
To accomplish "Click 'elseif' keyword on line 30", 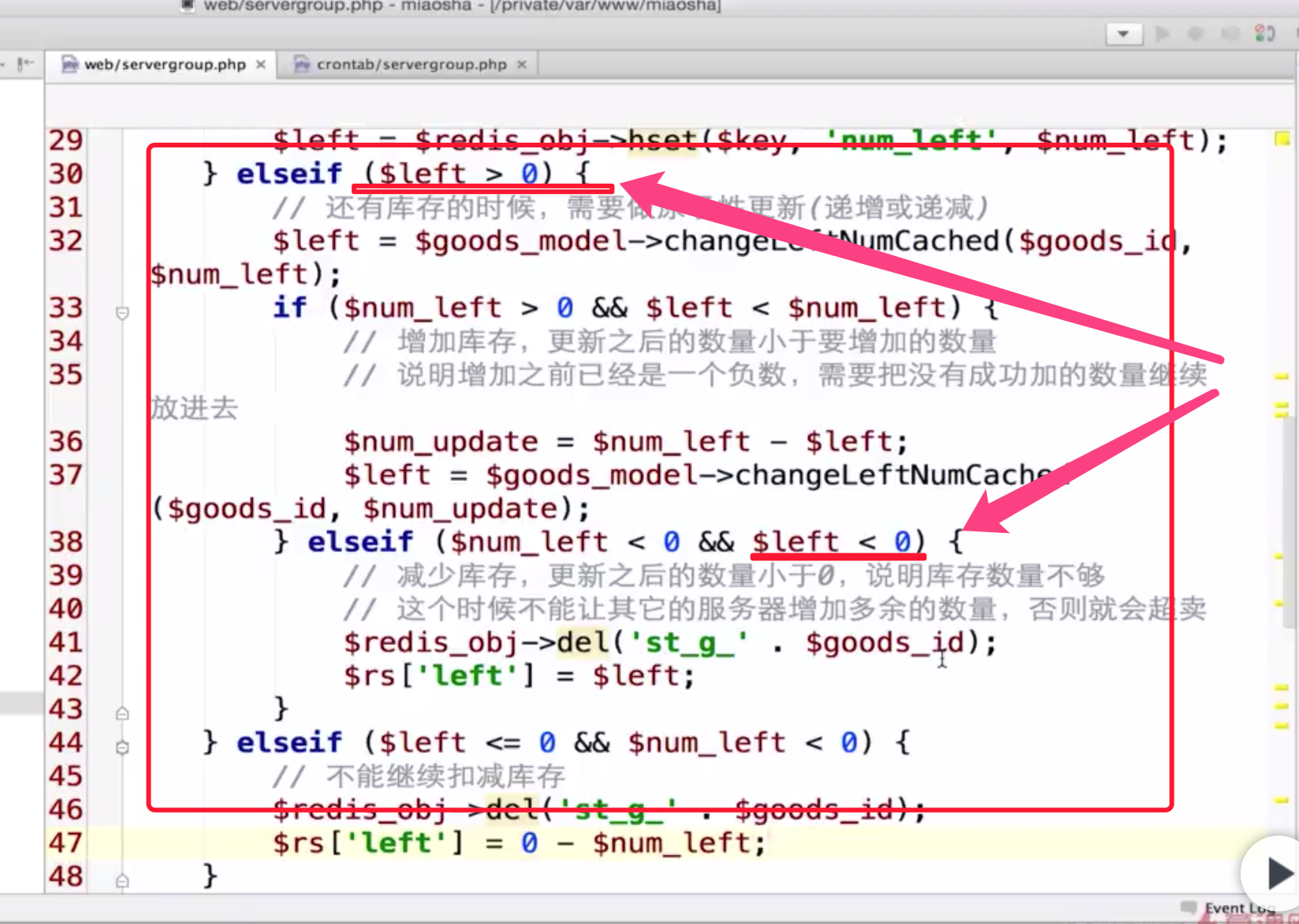I will 289,173.
